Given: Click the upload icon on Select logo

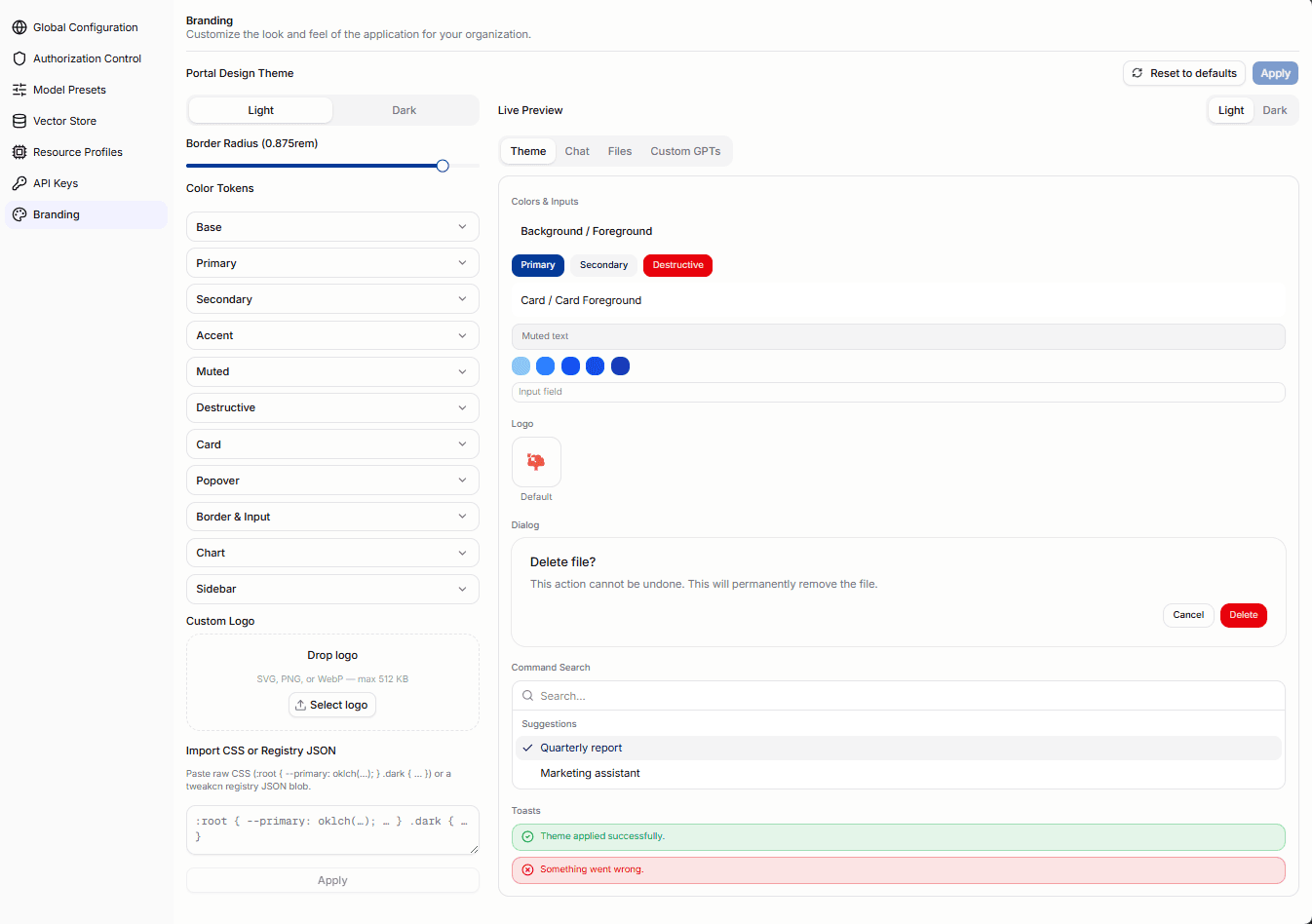Looking at the screenshot, I should coord(301,705).
